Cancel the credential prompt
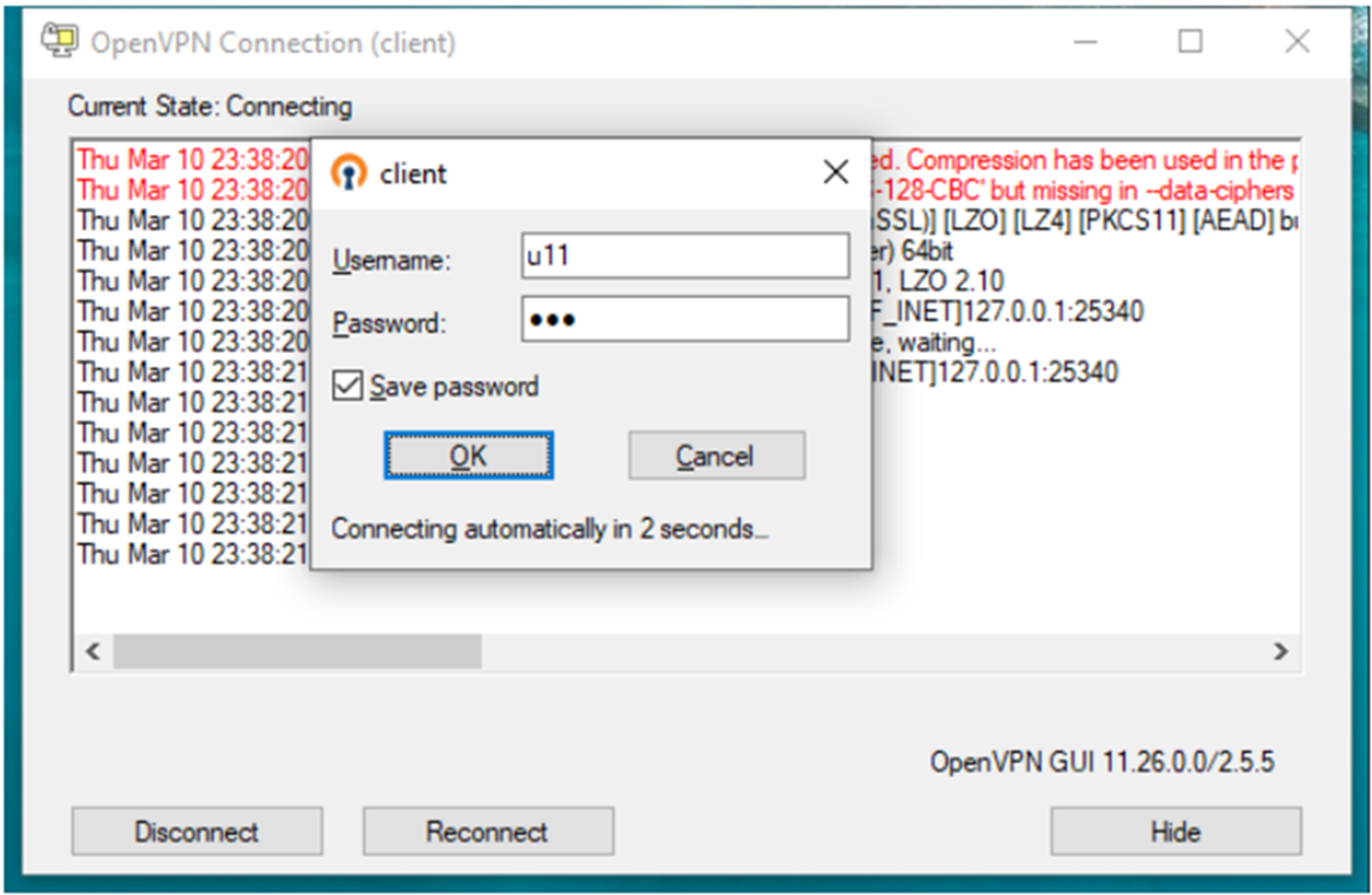This screenshot has height=895, width=1372. (x=715, y=455)
